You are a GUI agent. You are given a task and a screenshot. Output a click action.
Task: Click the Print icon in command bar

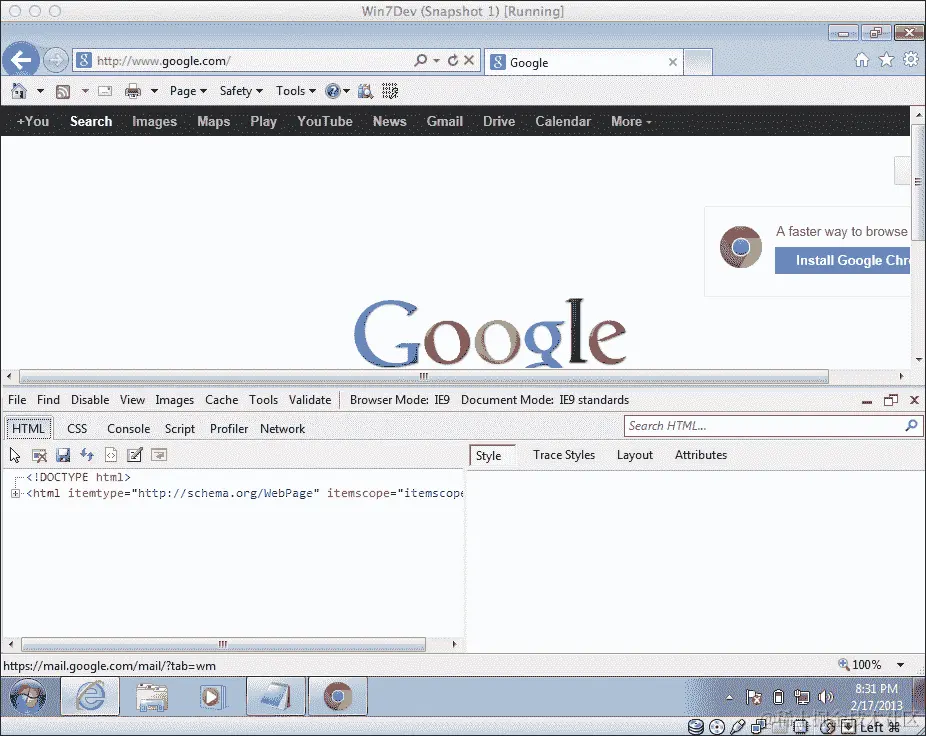point(133,91)
